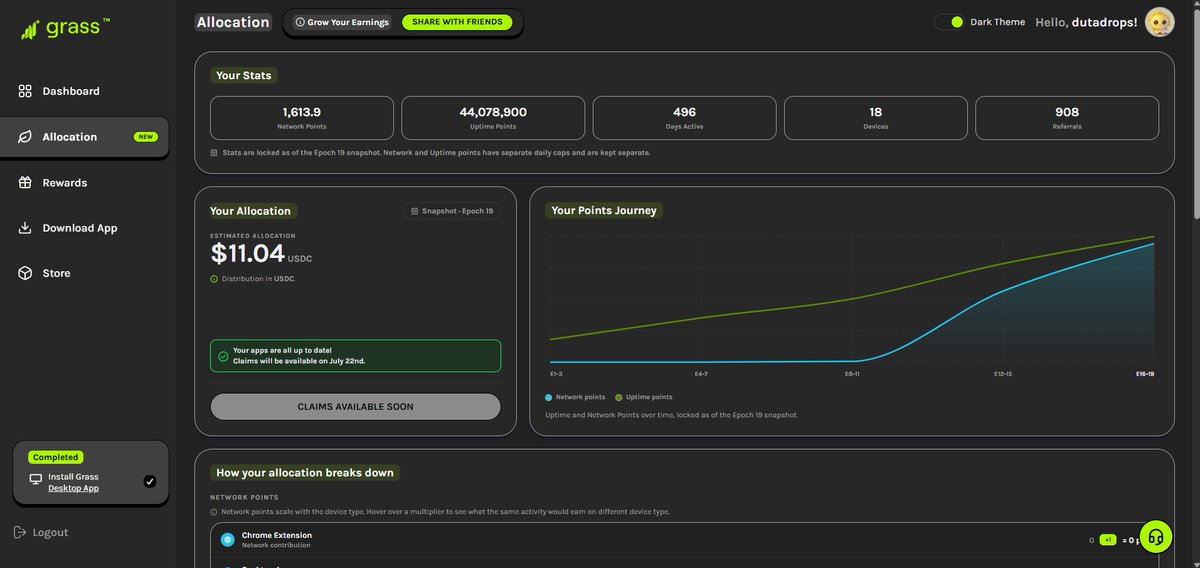Click the Store box icon
This screenshot has width=1200, height=568.
coord(25,273)
